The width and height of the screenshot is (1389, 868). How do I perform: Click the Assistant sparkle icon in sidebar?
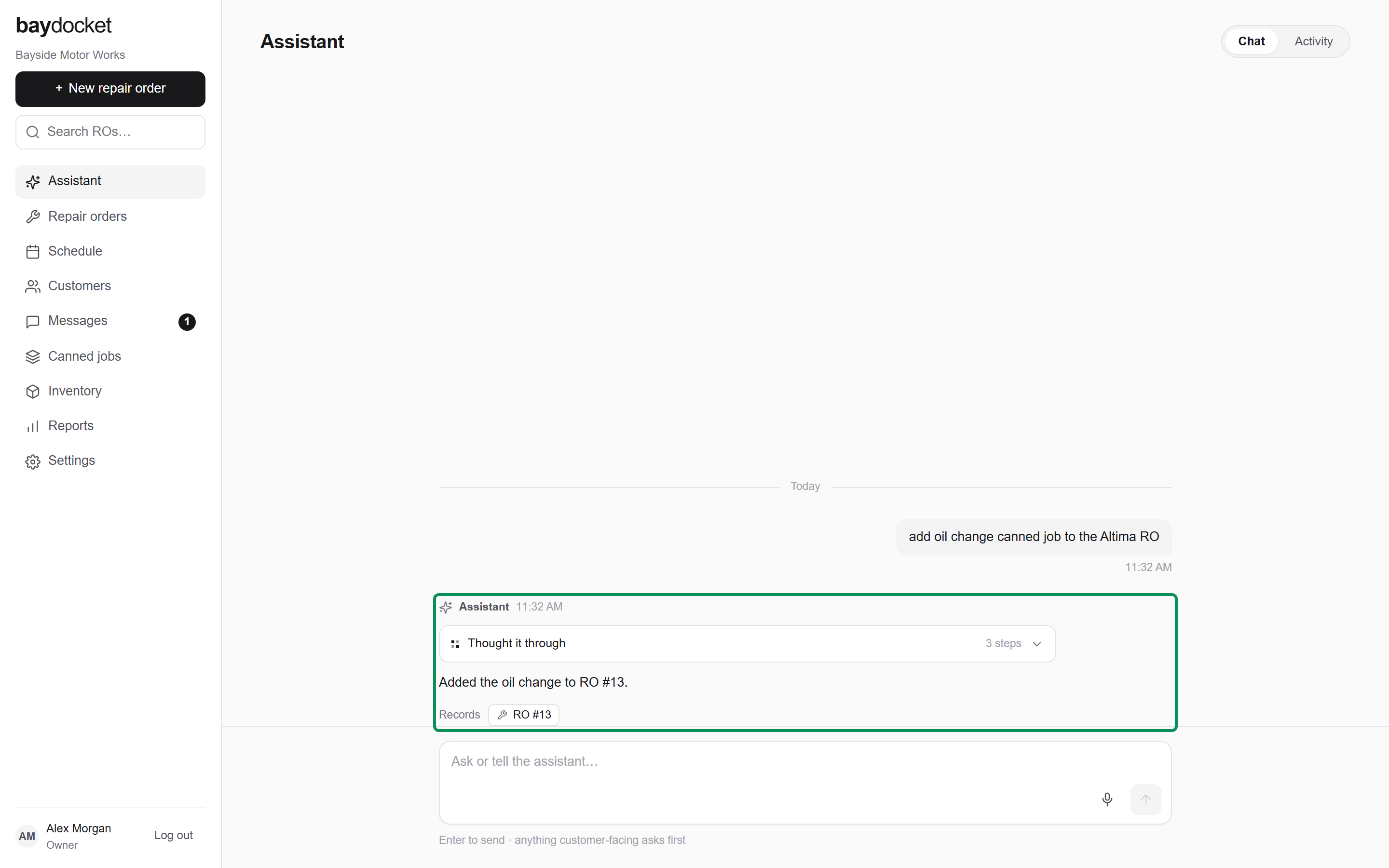pyautogui.click(x=33, y=181)
